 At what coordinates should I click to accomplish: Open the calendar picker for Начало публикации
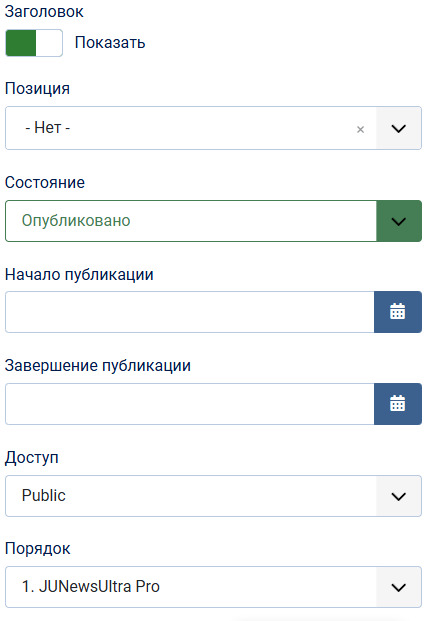click(398, 312)
